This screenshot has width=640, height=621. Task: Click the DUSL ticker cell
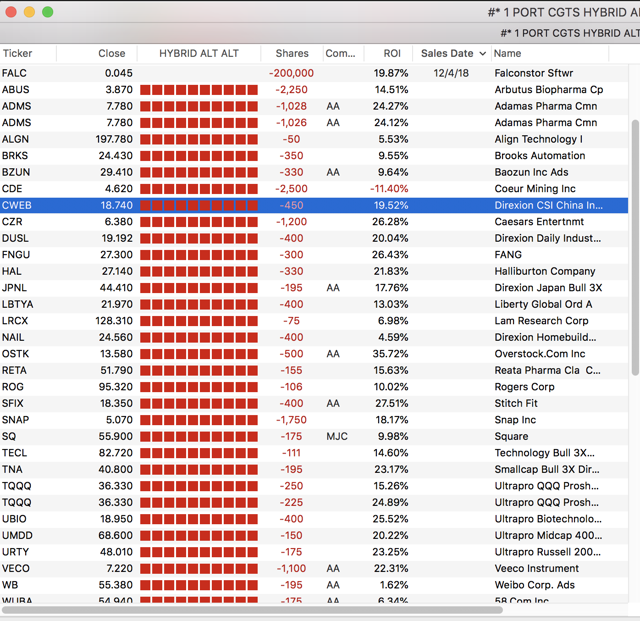[15, 238]
